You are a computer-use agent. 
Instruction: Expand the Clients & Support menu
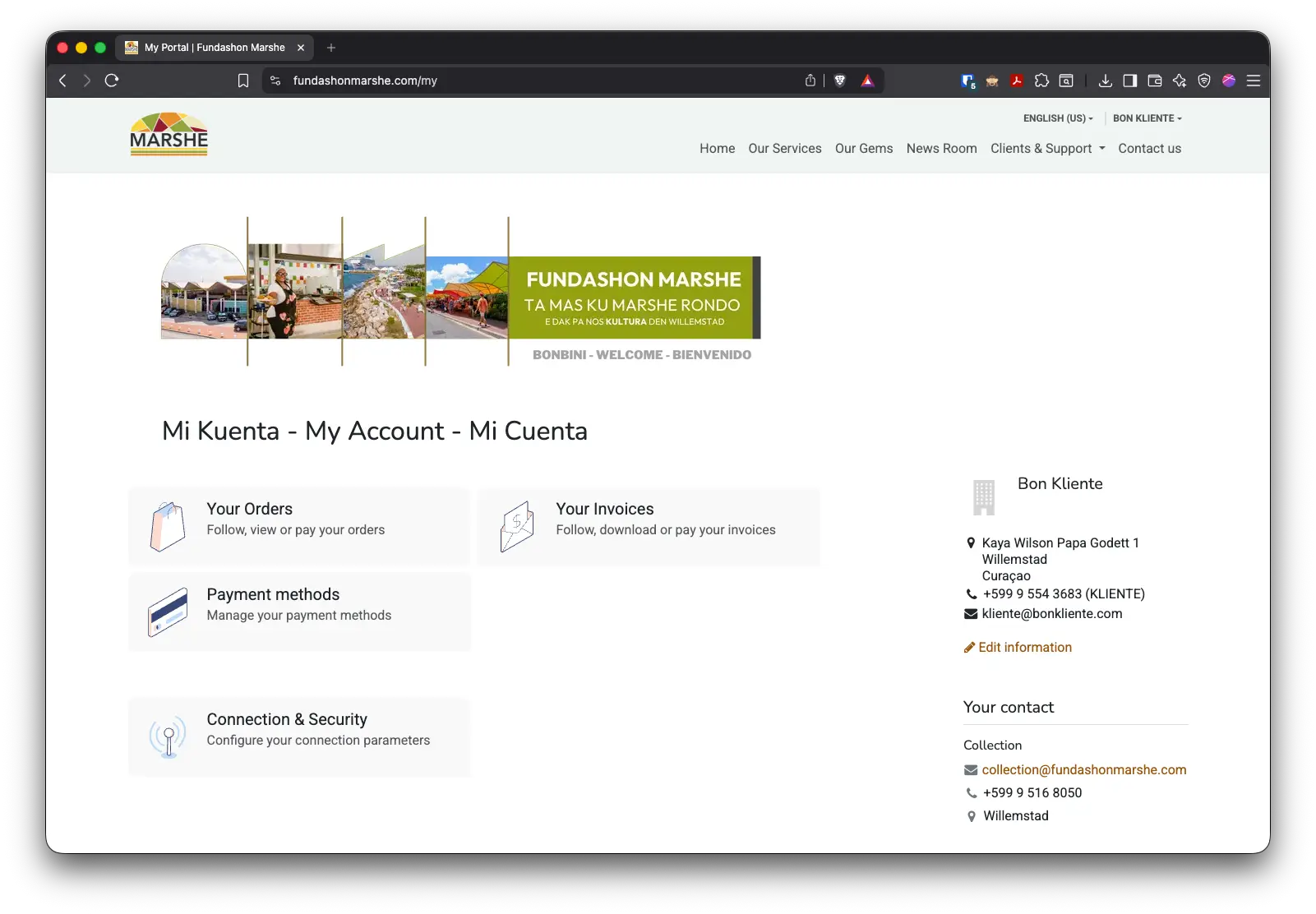(1048, 149)
